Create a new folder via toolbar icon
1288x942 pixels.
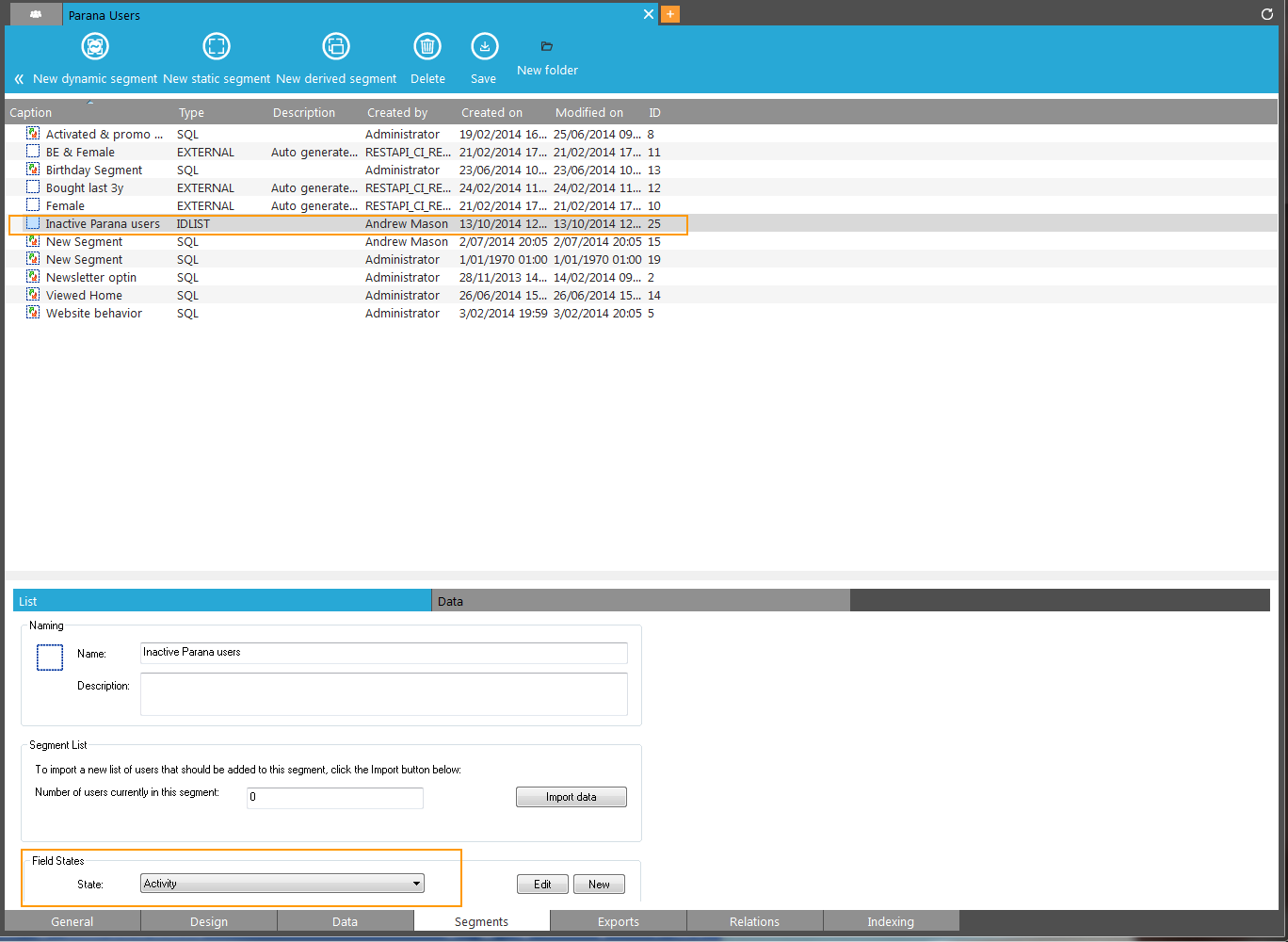pos(547,46)
